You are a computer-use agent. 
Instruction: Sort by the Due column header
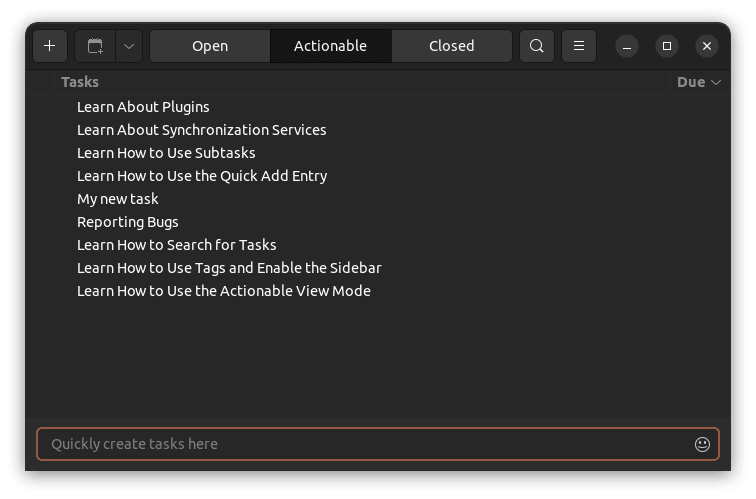[699, 82]
